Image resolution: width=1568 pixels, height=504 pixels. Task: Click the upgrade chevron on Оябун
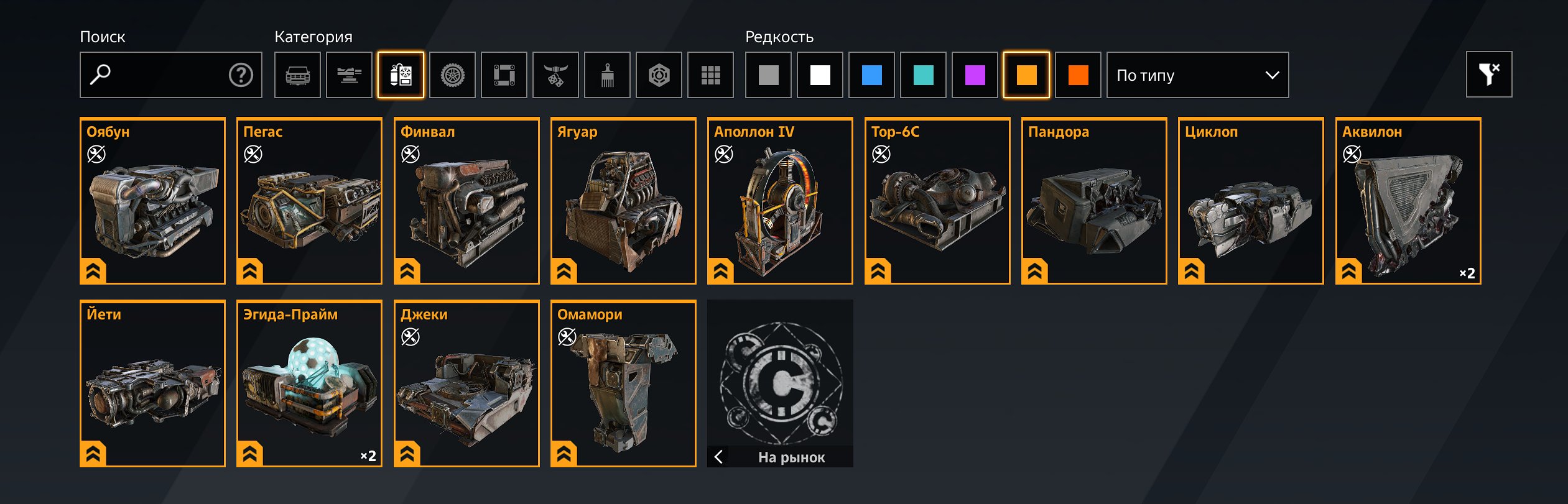tap(93, 271)
